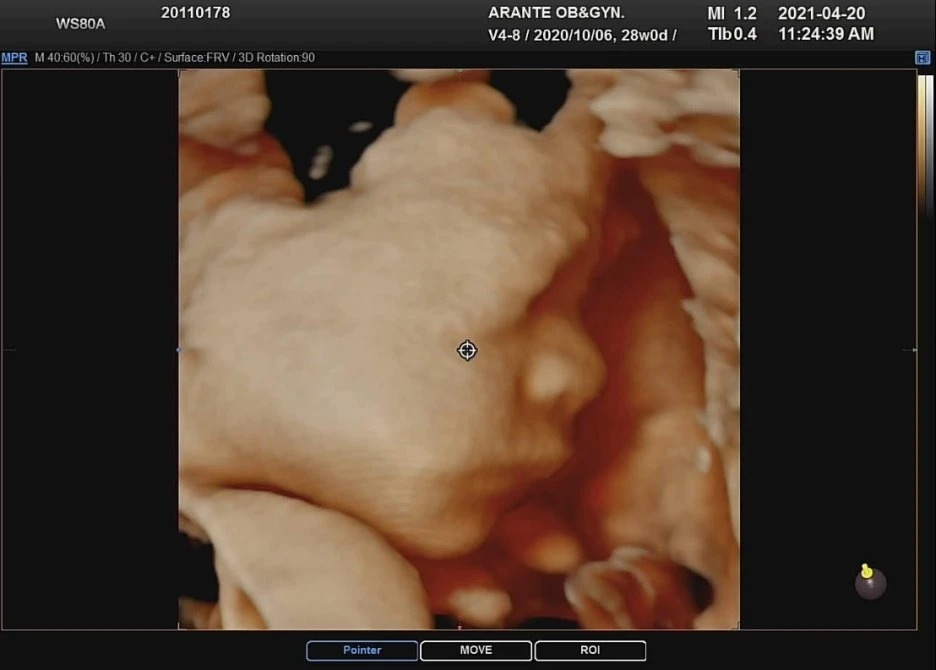Click the time 11:24:39 AM

[x=826, y=35]
